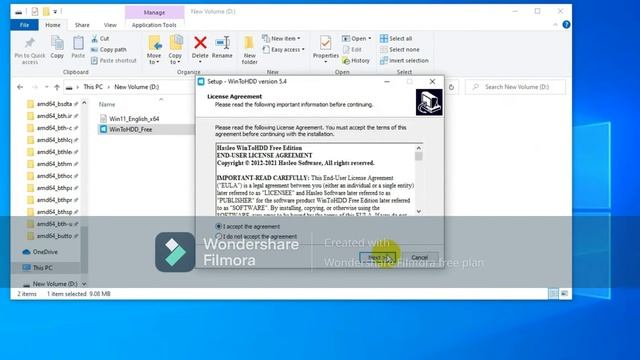Collapse the ribbon with chevron
The height and width of the screenshot is (360, 640).
[555, 24]
